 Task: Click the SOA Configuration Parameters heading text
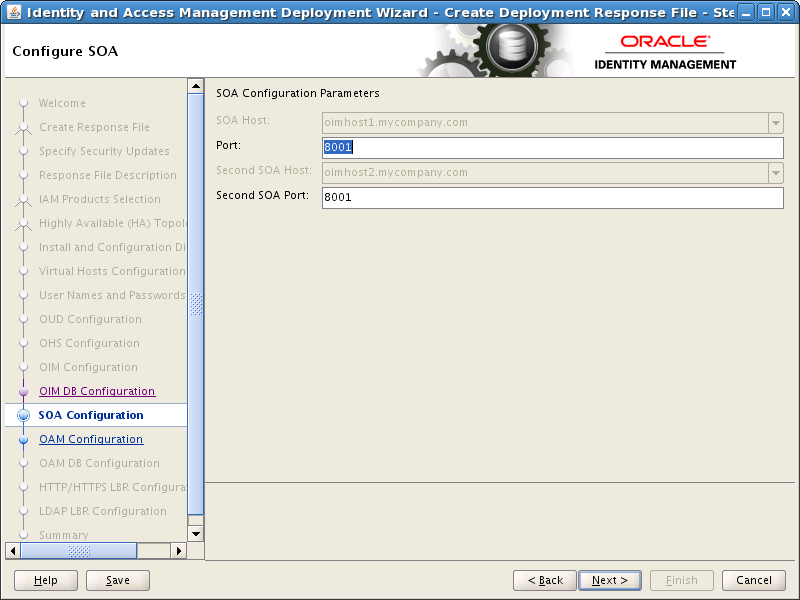tap(297, 93)
